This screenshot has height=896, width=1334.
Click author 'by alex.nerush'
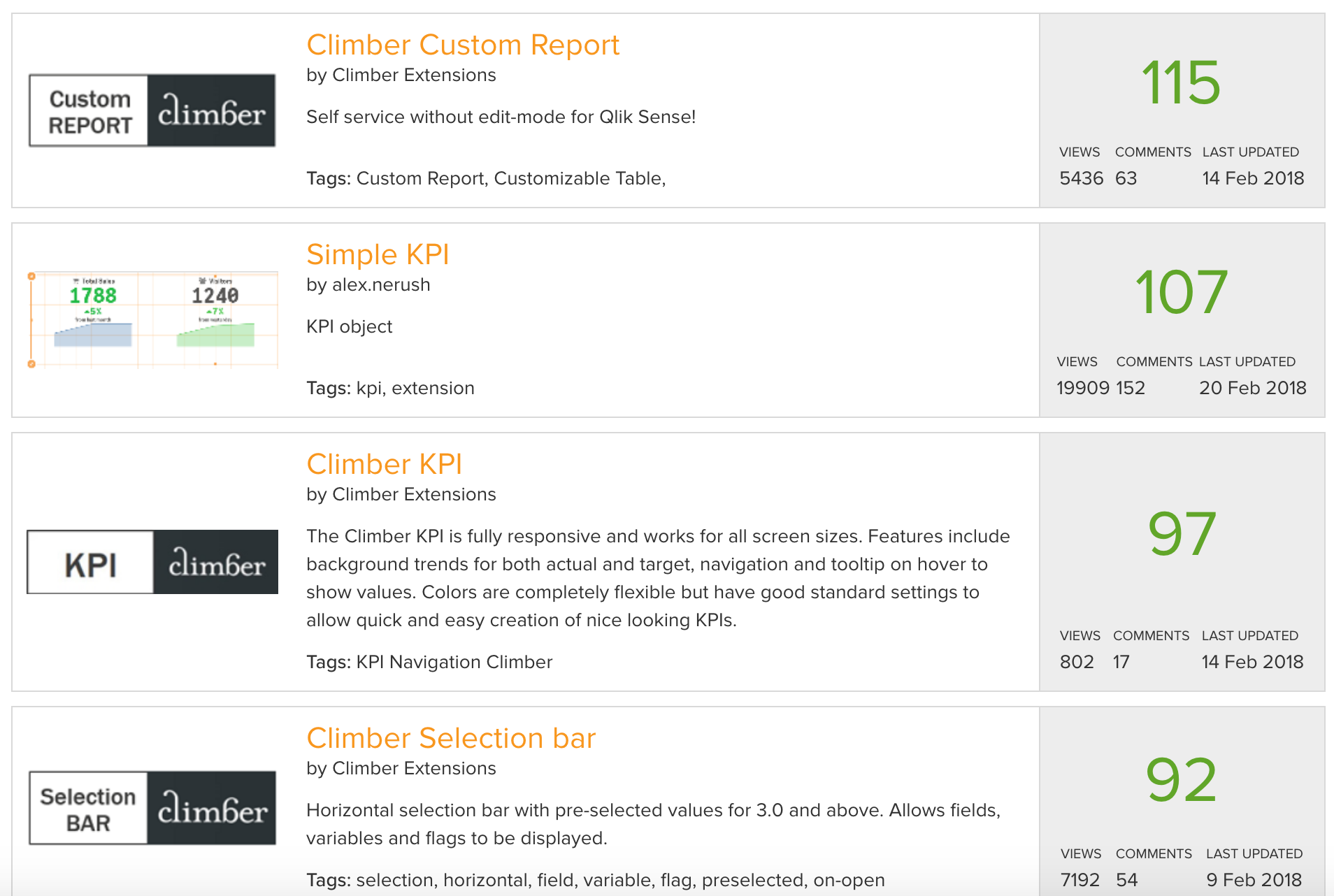pos(368,285)
